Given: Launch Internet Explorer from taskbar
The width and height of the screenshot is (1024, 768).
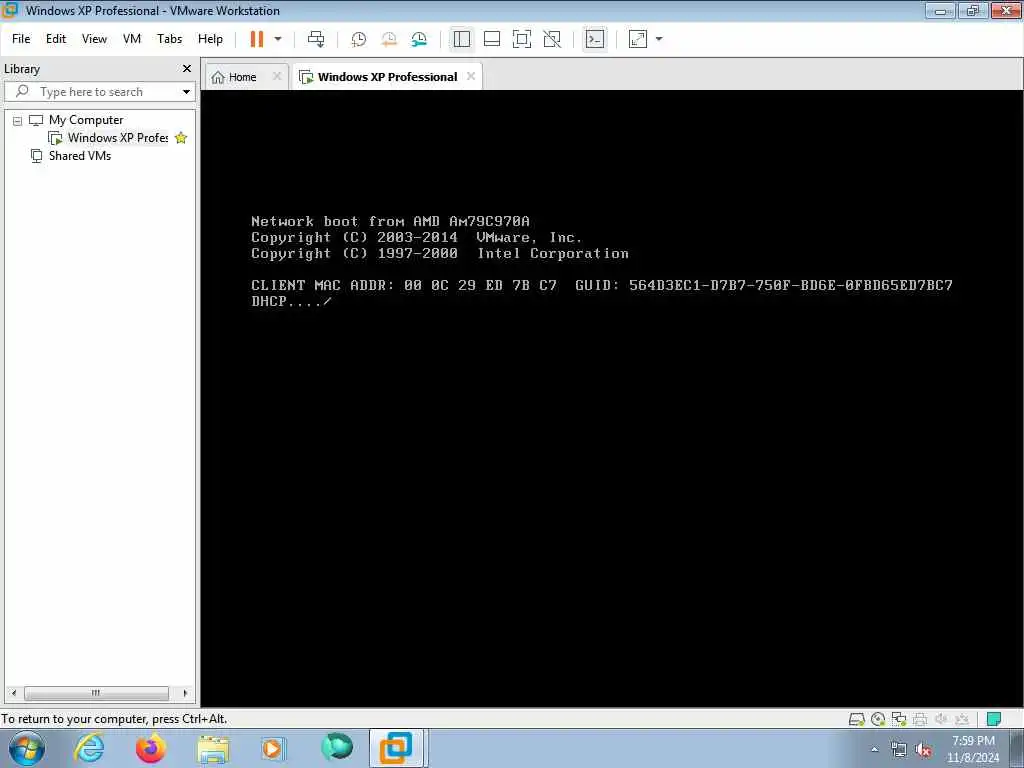Looking at the screenshot, I should tap(89, 748).
